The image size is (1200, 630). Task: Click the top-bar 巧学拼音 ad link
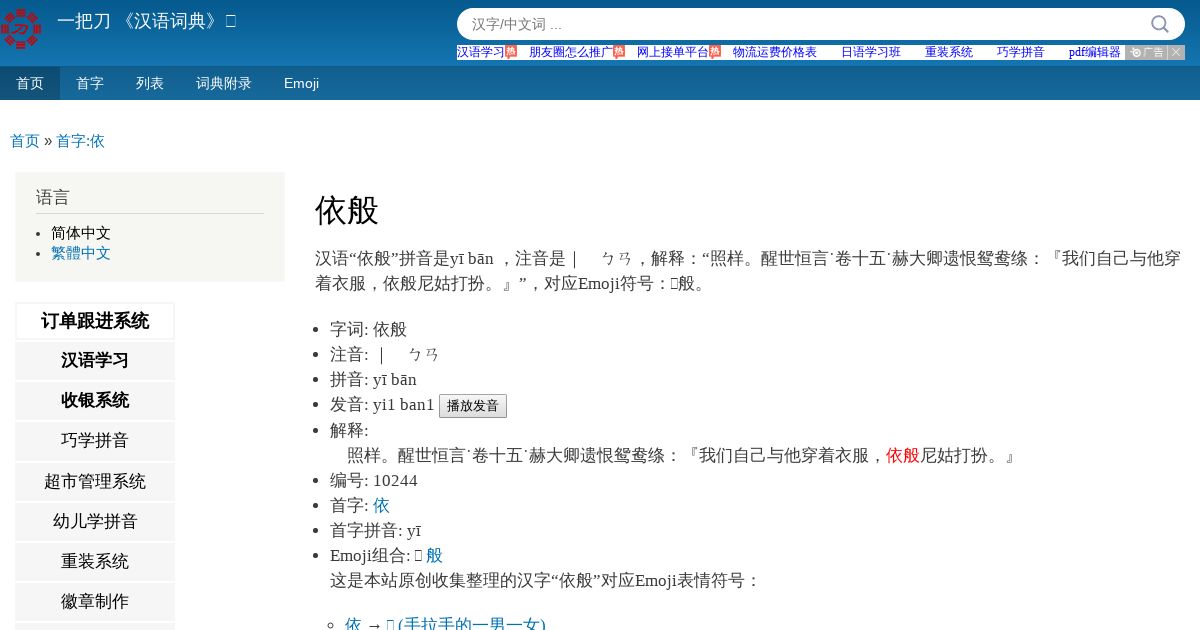(x=1021, y=52)
